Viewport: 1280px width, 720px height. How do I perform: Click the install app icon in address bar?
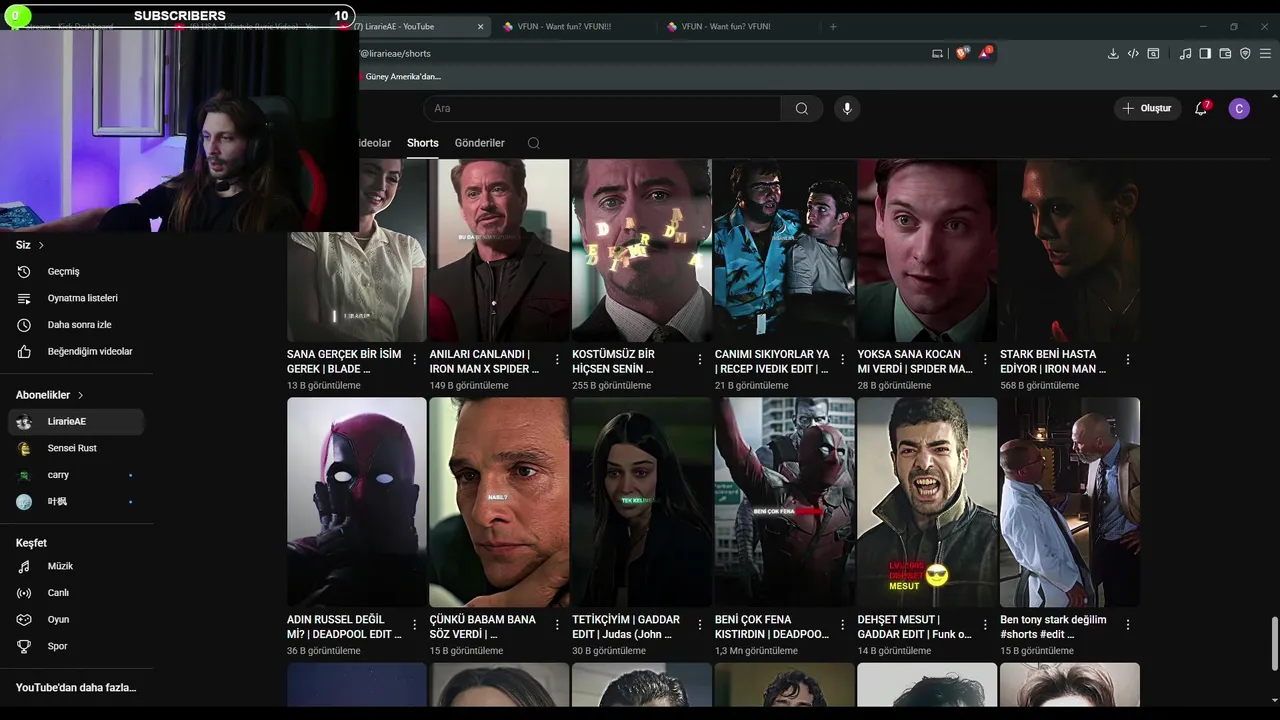tap(937, 53)
